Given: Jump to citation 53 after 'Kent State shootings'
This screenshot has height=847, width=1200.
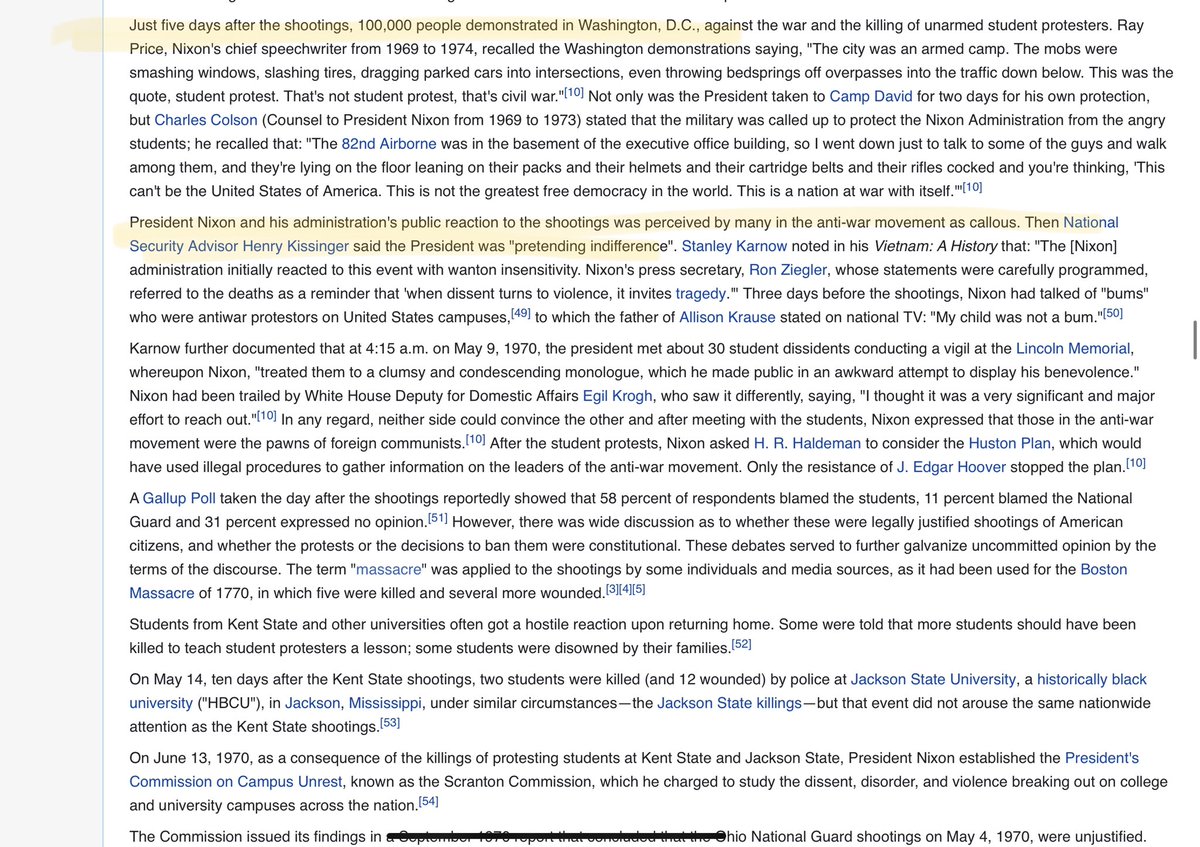Looking at the screenshot, I should click(x=390, y=721).
